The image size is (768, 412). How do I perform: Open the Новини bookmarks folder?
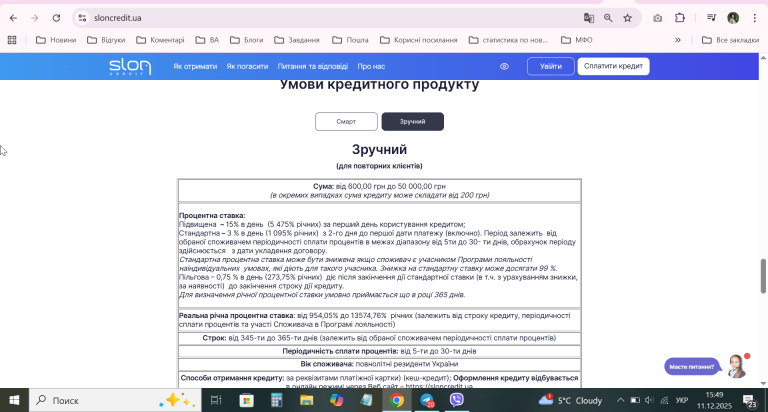tap(56, 40)
